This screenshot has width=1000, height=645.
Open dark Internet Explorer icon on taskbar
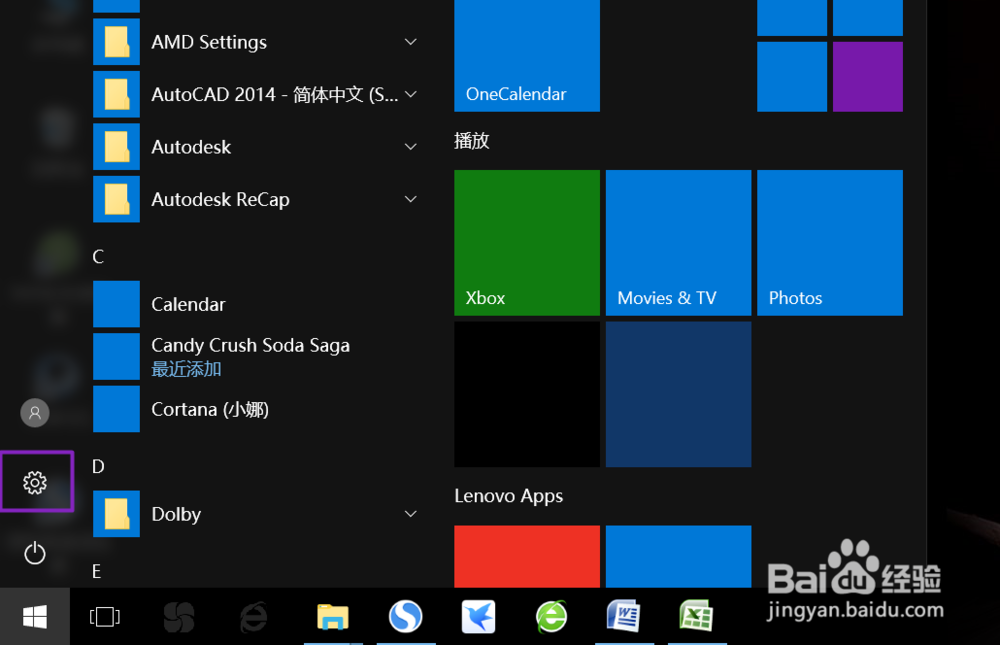tap(254, 617)
